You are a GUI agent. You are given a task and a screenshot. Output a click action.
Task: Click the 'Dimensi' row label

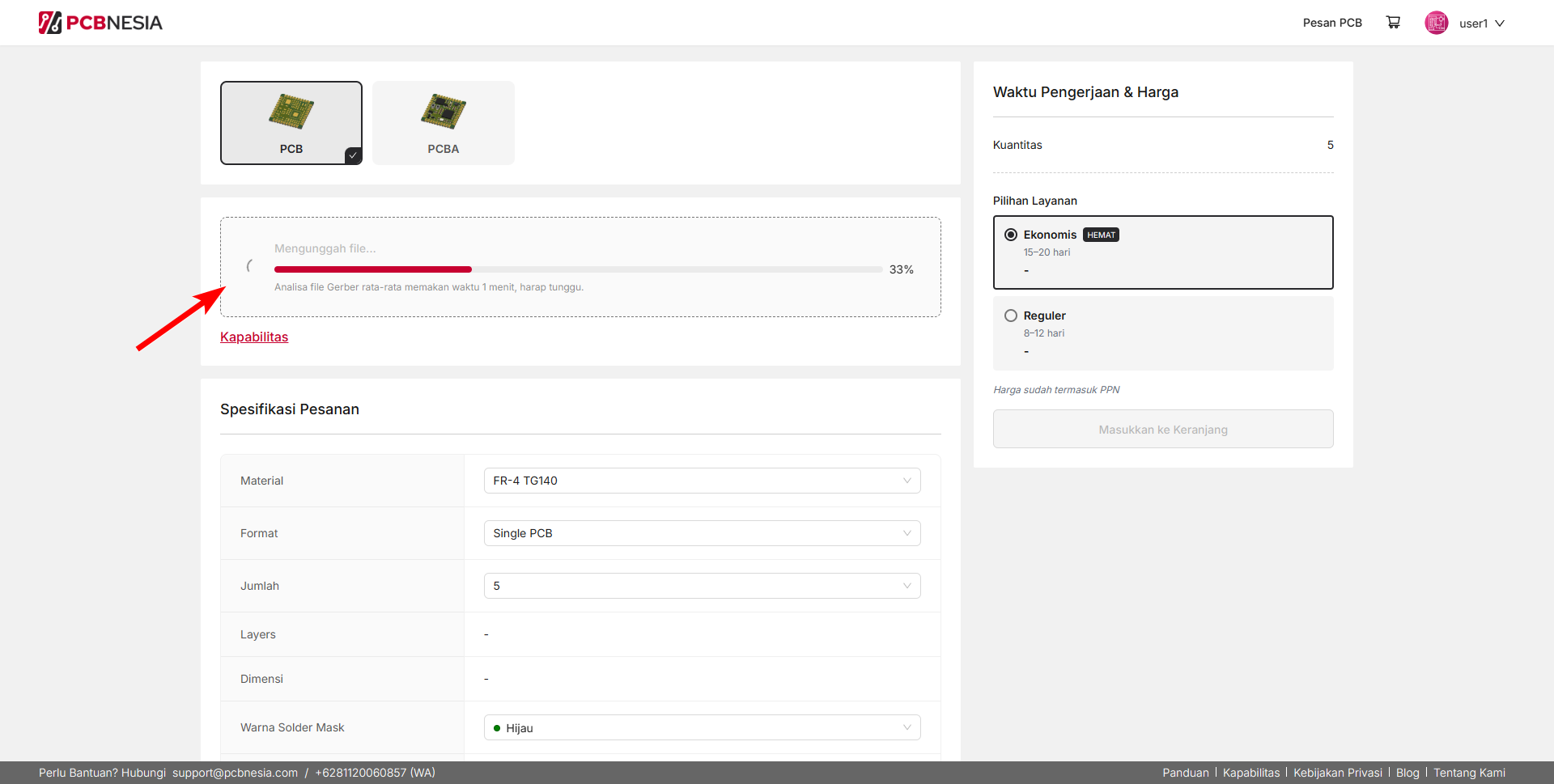click(261, 679)
